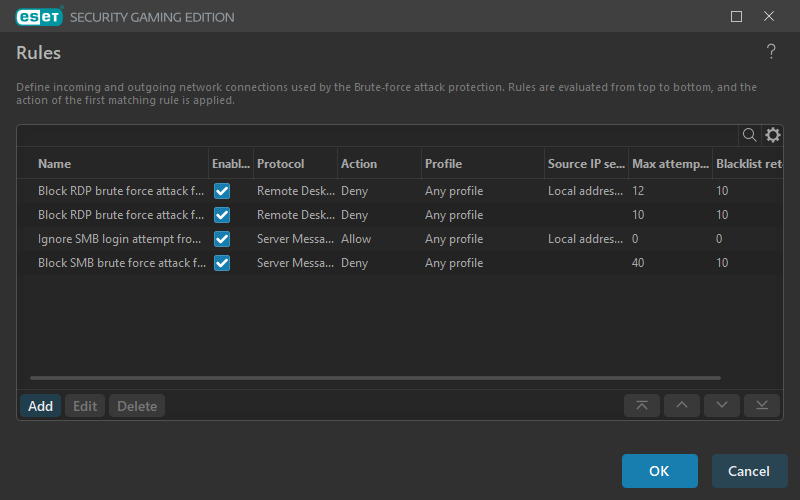
Task: Open help via the question mark icon
Action: pyautogui.click(x=771, y=52)
